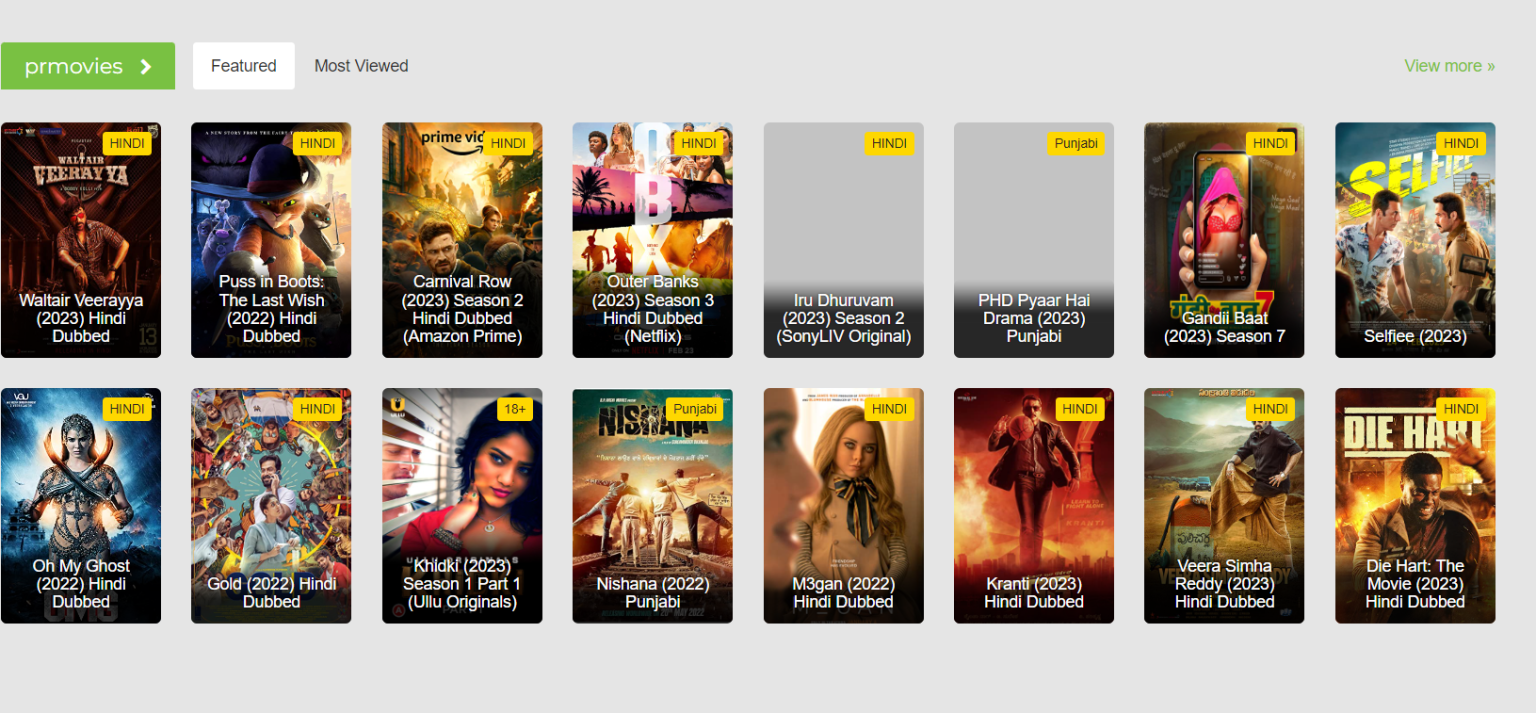Click HINDI badge on M3gan poster

[889, 409]
